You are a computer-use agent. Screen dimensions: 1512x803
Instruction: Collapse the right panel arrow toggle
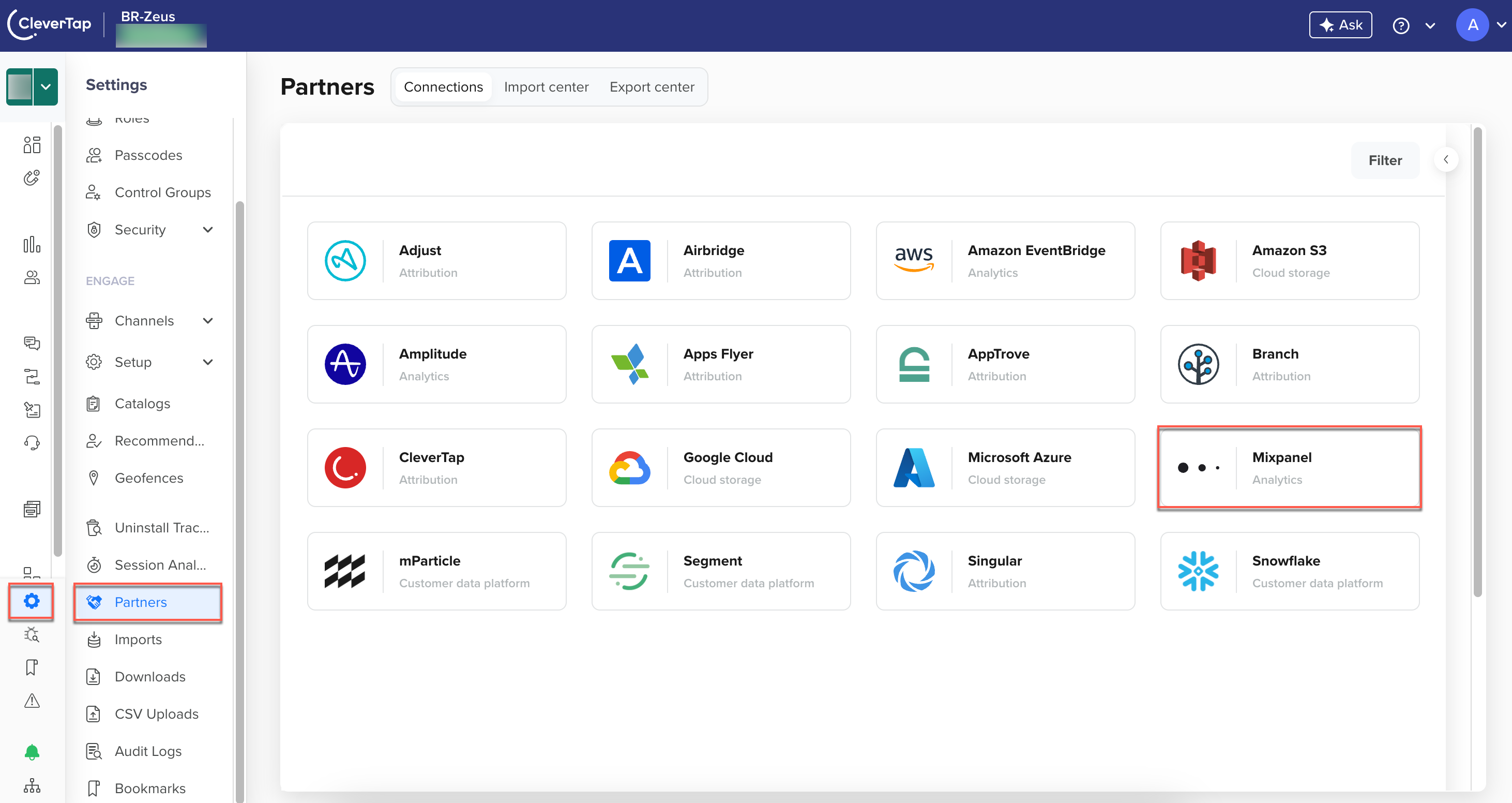point(1447,159)
